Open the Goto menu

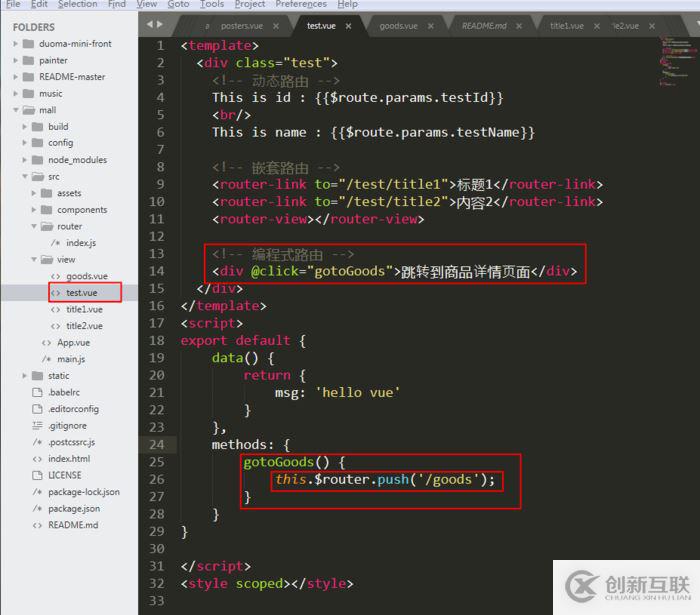[x=179, y=4]
